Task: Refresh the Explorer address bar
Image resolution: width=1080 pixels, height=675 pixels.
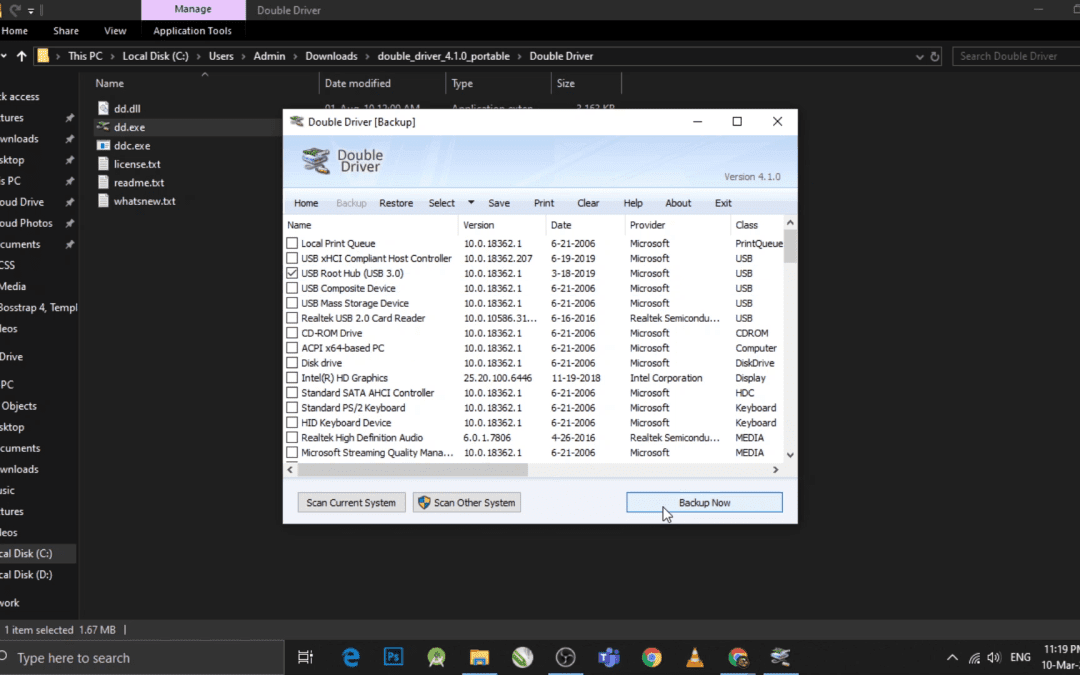Action: click(x=935, y=56)
